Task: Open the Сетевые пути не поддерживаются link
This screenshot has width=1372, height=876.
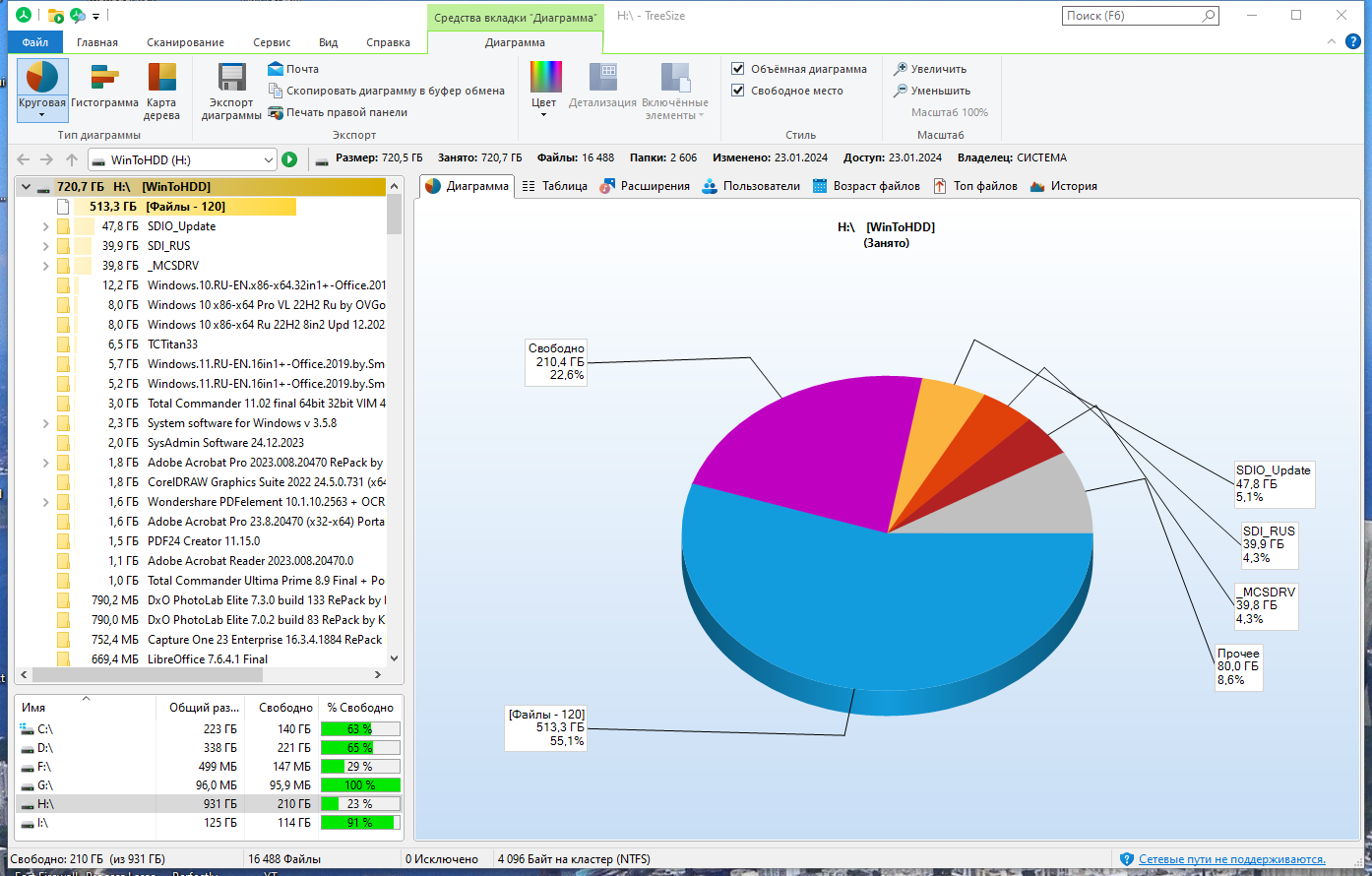Action: tap(1231, 859)
